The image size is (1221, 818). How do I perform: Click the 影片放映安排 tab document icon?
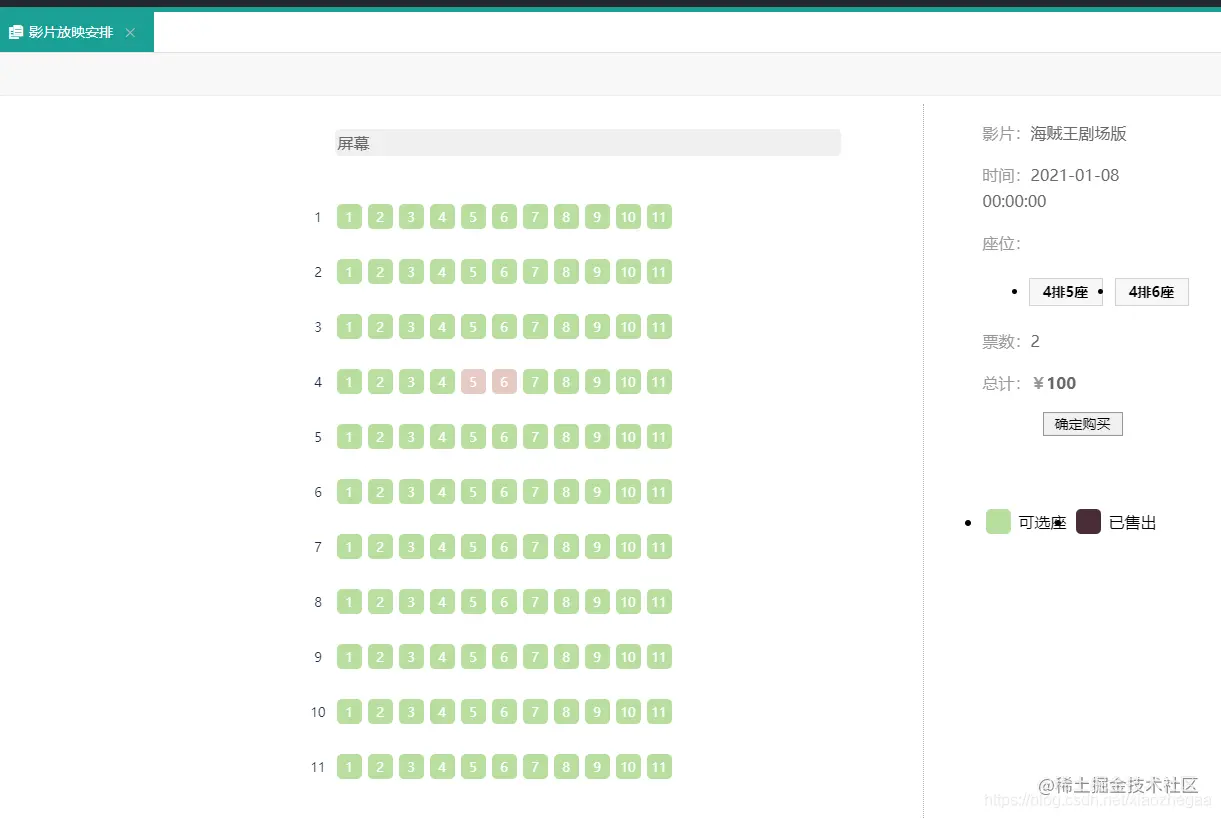[16, 33]
